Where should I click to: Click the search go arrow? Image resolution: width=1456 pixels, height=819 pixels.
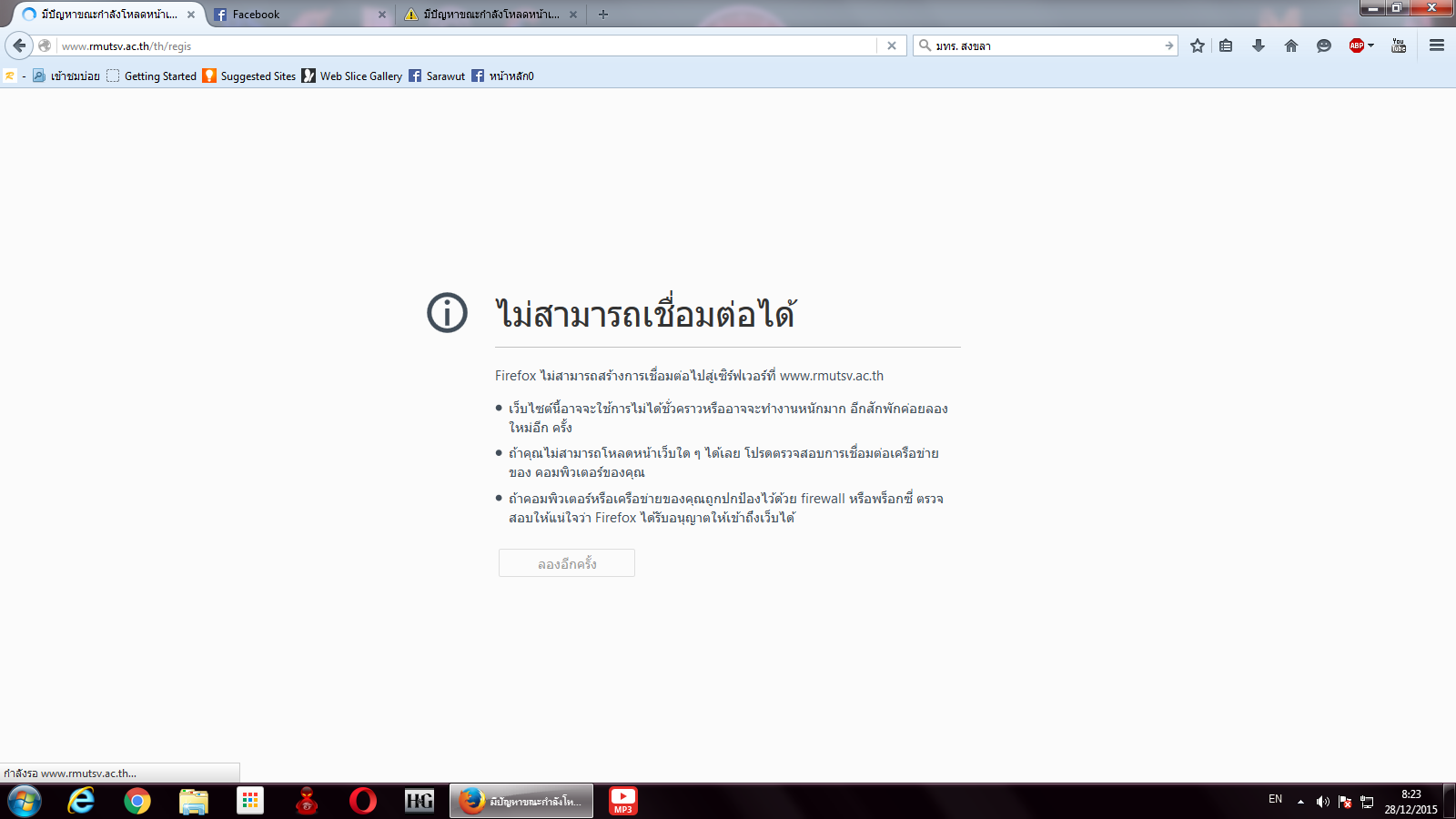[1169, 45]
